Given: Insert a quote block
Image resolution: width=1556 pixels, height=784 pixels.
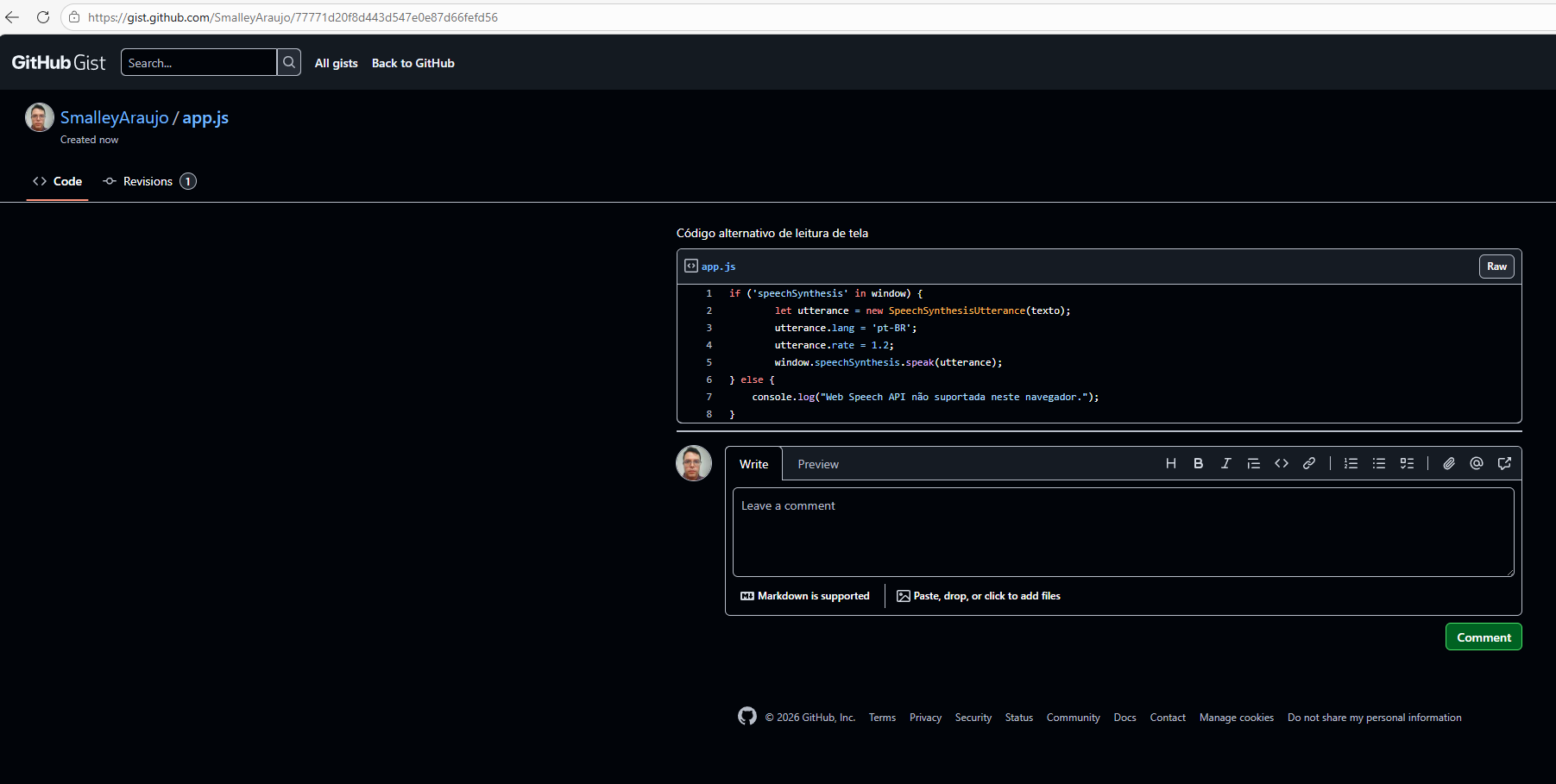Looking at the screenshot, I should [1254, 464].
